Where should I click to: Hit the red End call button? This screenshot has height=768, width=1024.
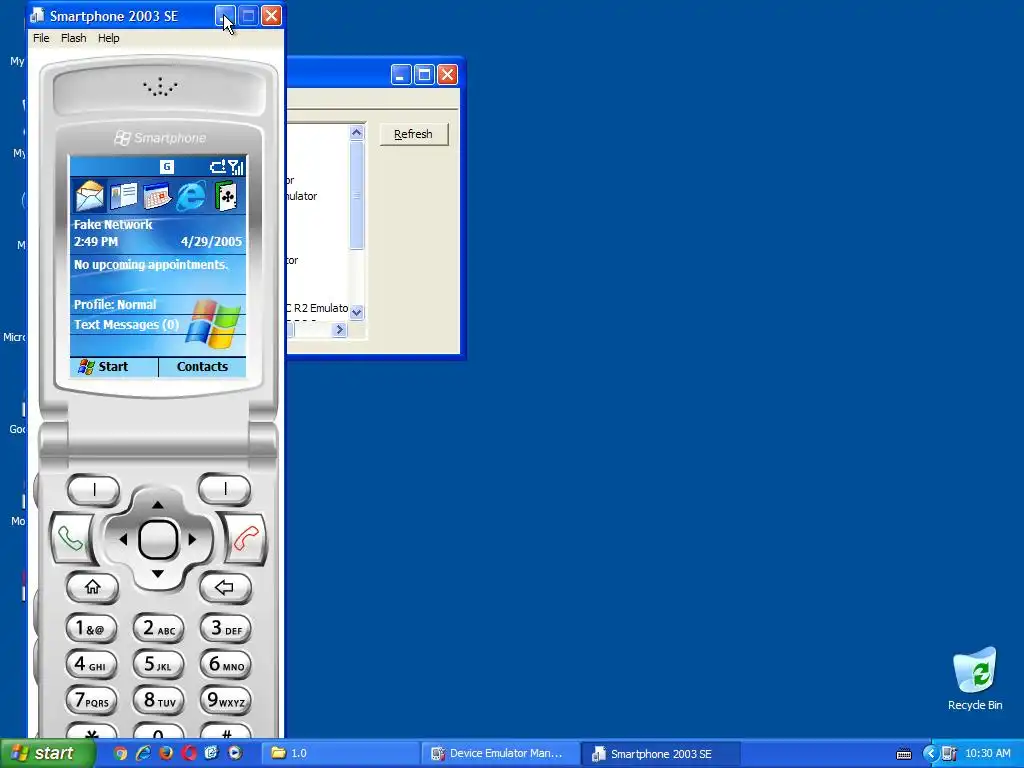tap(246, 539)
